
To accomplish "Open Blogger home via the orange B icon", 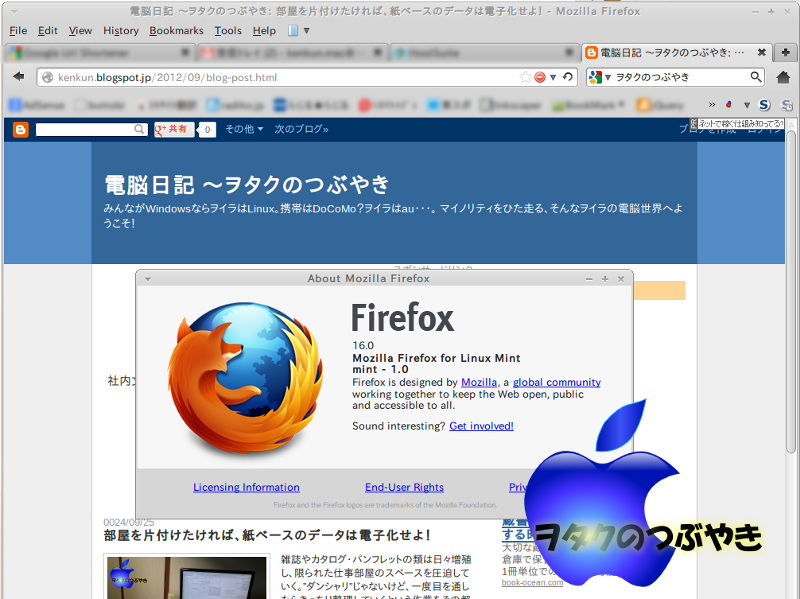I will [19, 129].
